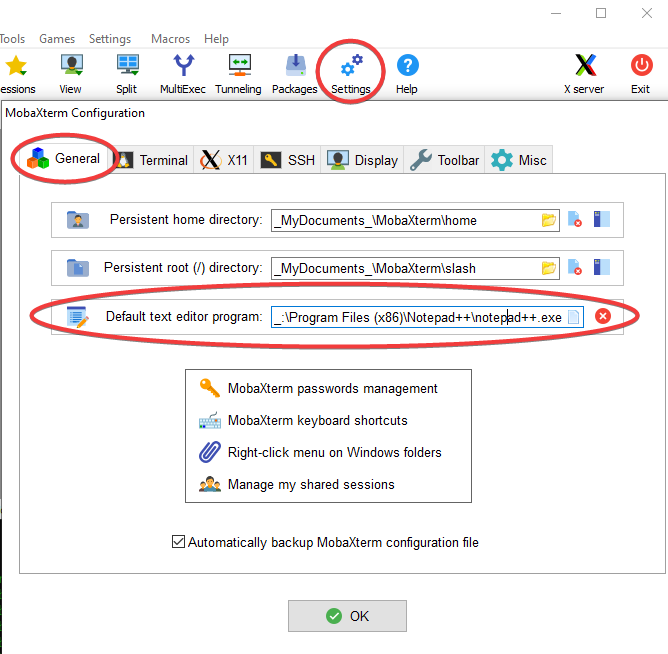Viewport: 668px width, 654px height.
Task: Toggle automatic backup of MobaXterm configuration file
Action: coord(179,542)
